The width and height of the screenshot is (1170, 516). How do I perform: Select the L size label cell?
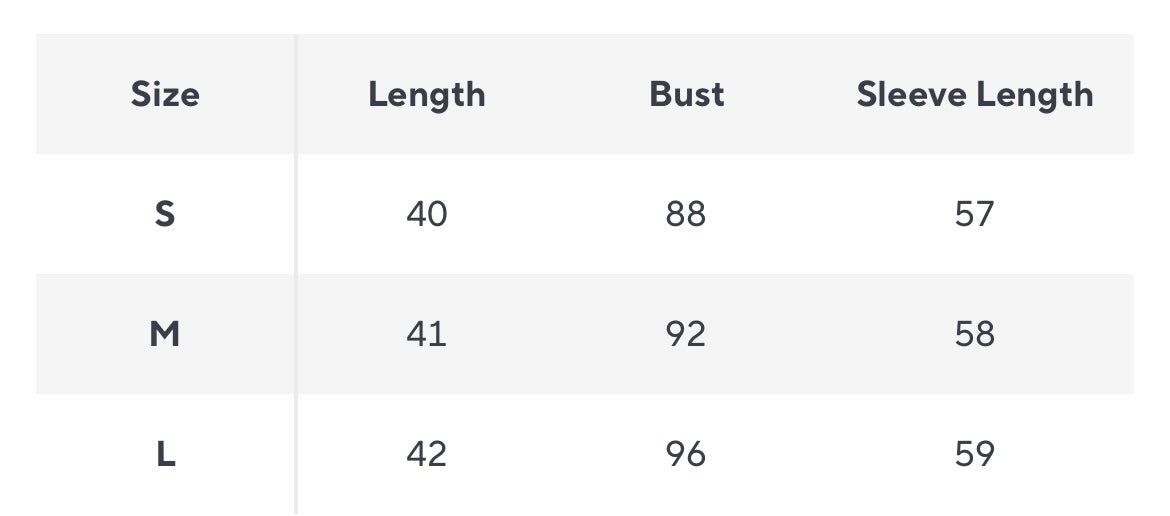[165, 454]
